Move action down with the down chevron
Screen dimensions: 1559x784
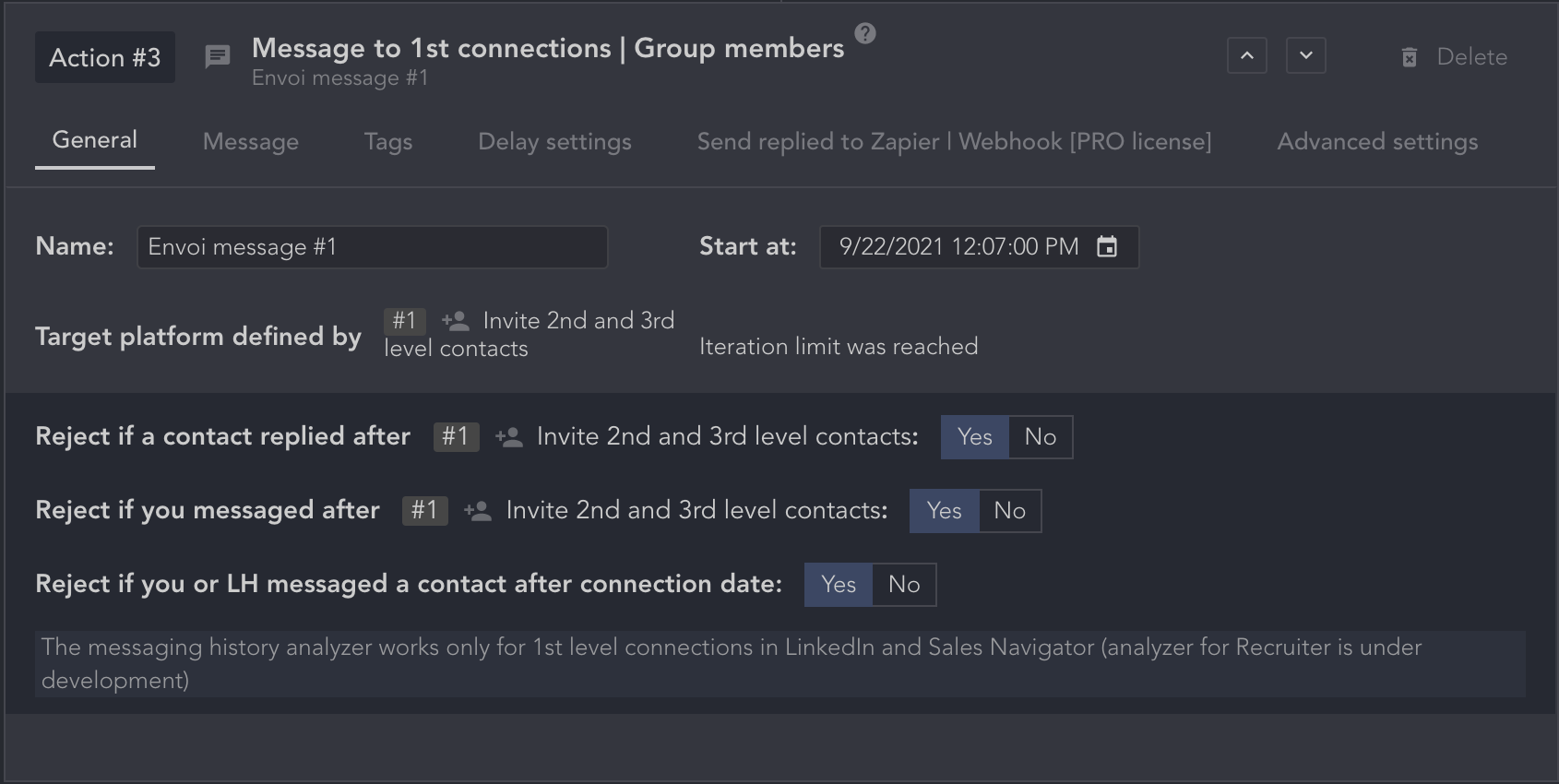pyautogui.click(x=1306, y=55)
